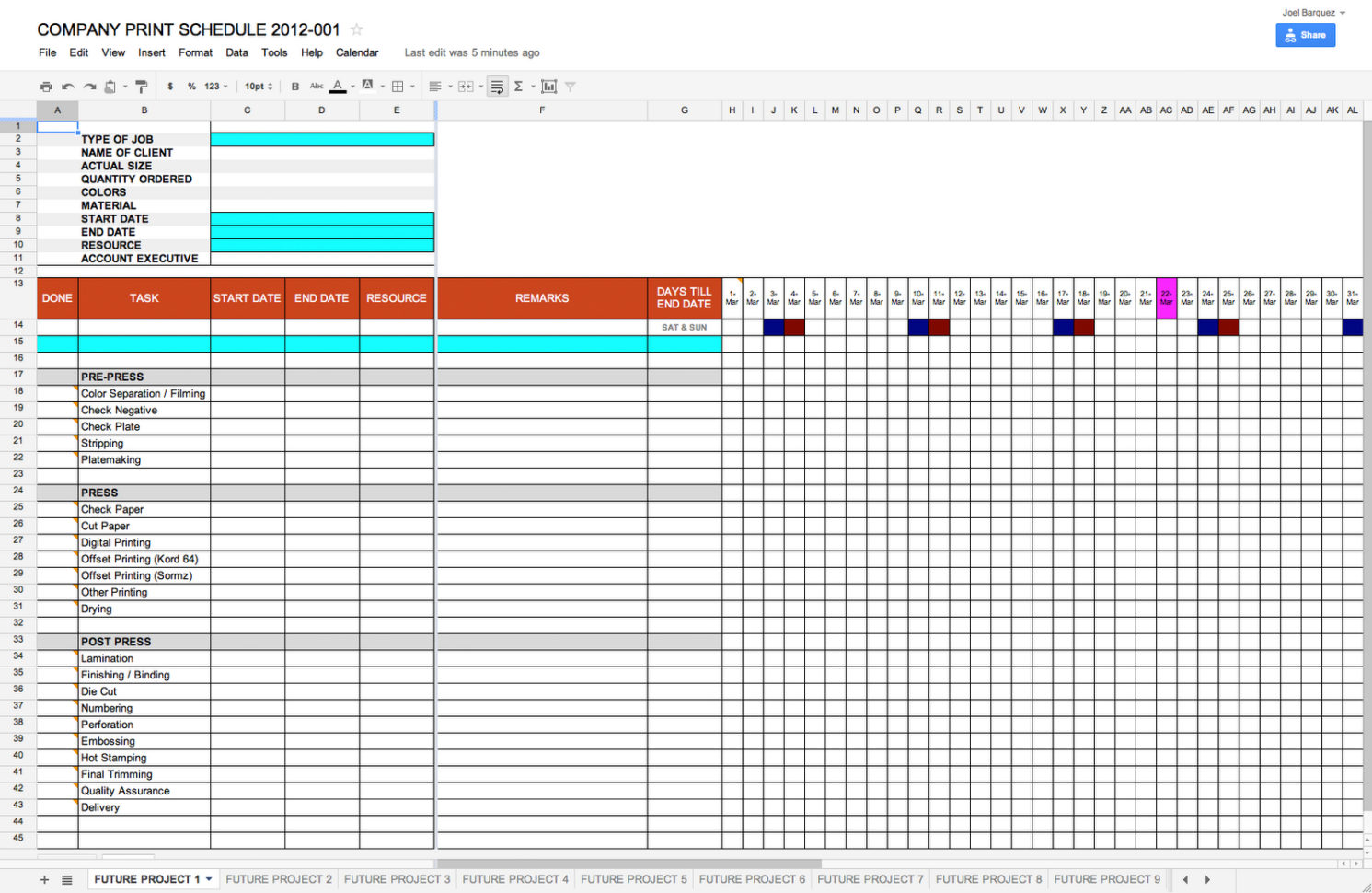Toggle strikethrough formatting
1372x893 pixels.
click(317, 86)
